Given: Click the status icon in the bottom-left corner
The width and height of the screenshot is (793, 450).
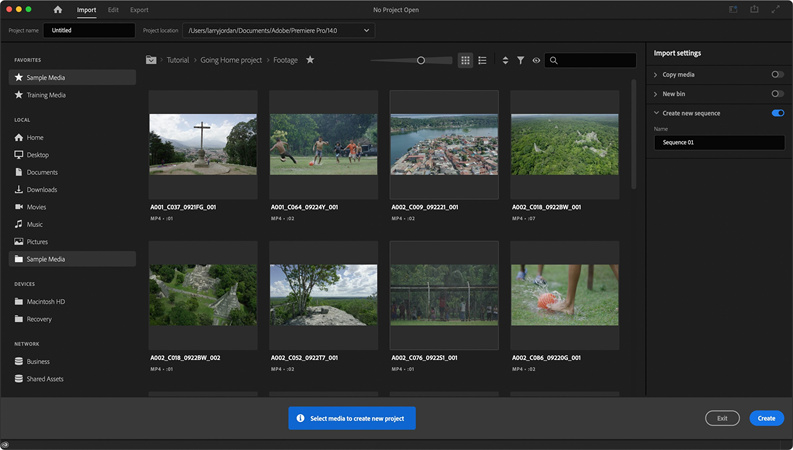Looking at the screenshot, I should point(5,445).
